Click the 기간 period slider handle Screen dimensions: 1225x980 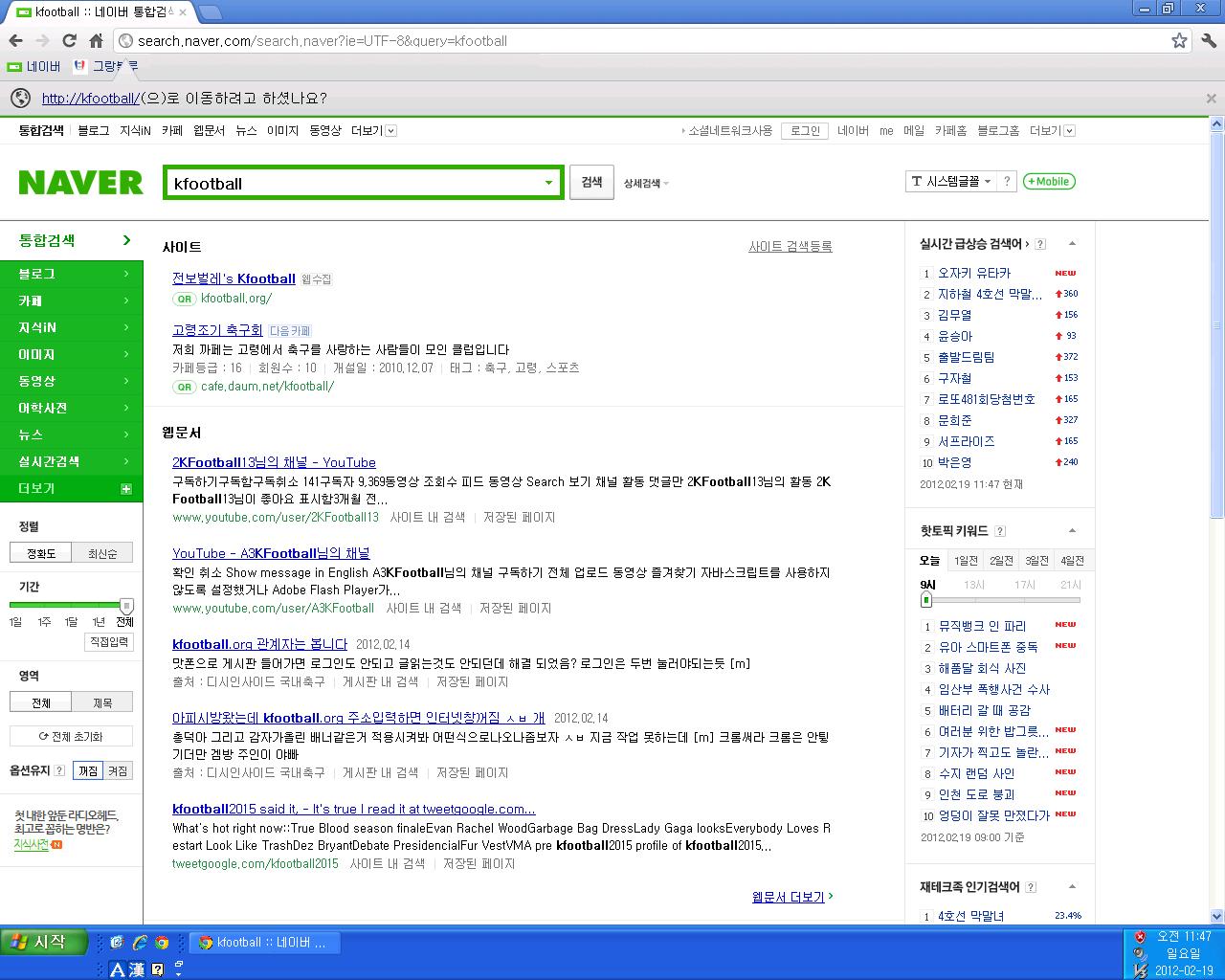point(126,606)
